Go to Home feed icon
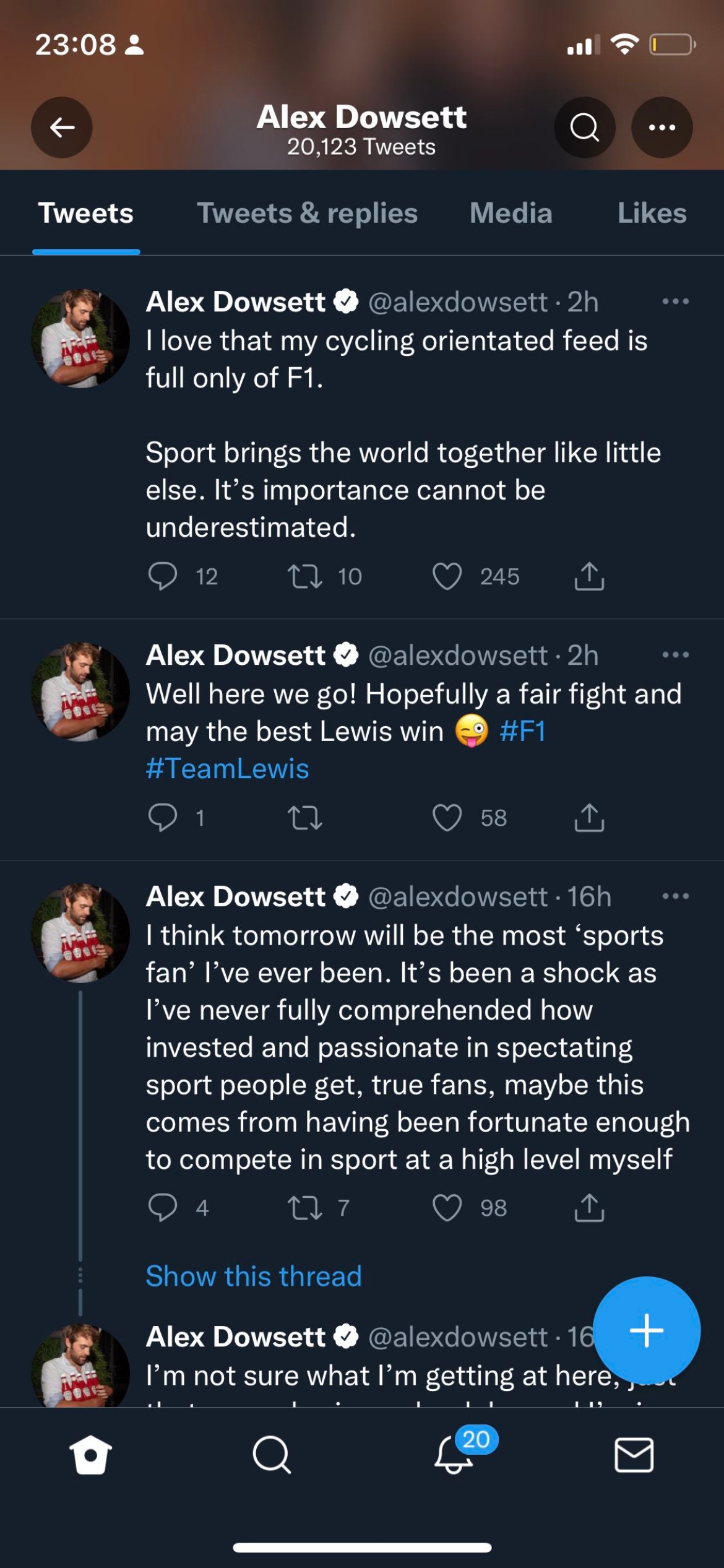 click(90, 1454)
